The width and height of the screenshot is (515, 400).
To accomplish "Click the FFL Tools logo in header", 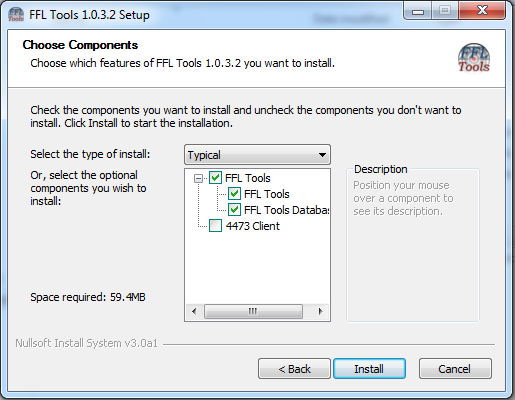I will coord(474,58).
